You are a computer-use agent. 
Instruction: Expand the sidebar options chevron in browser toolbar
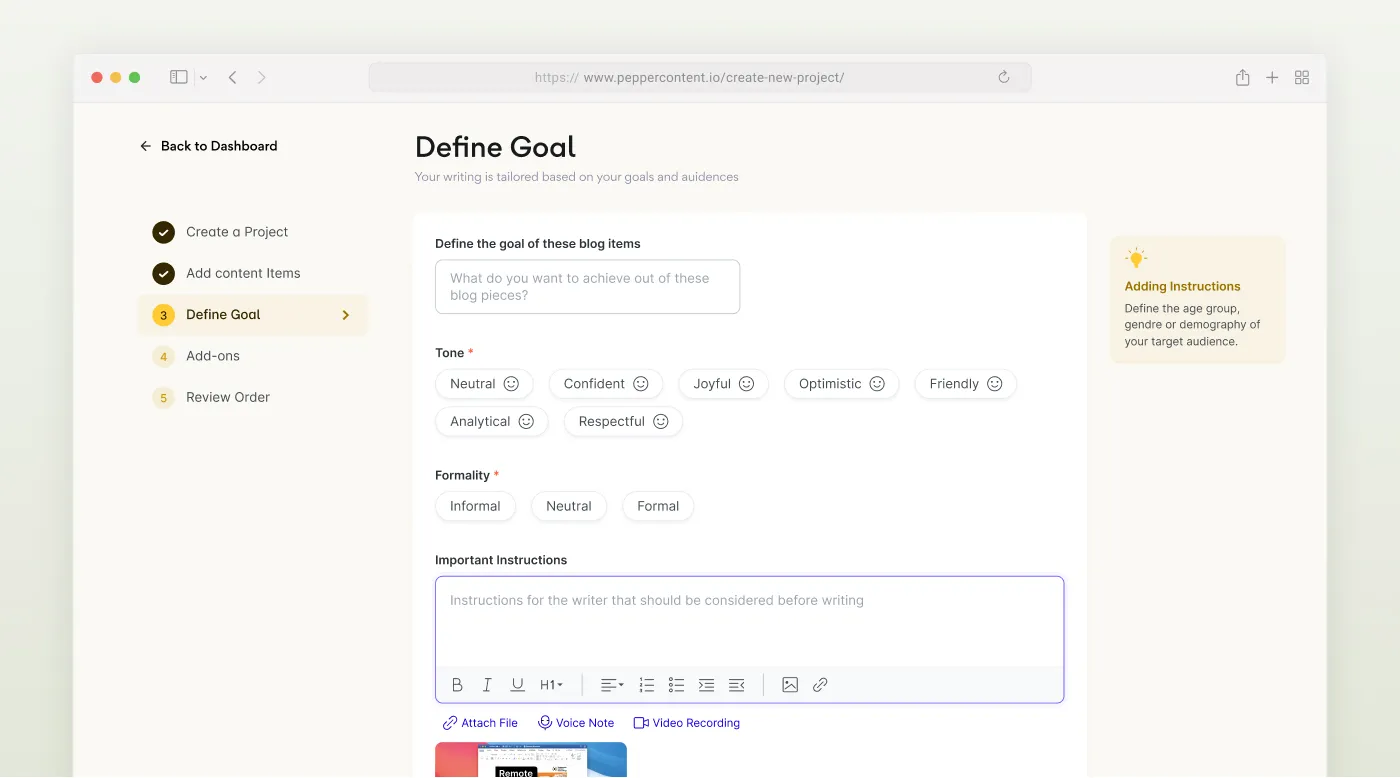tap(203, 78)
